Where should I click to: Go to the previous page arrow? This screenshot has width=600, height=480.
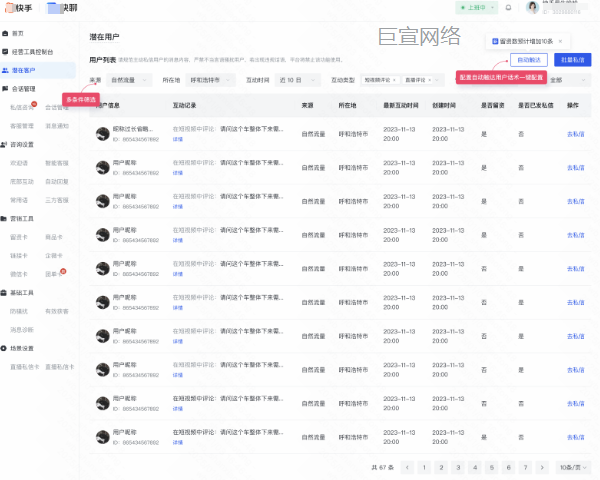pos(407,467)
